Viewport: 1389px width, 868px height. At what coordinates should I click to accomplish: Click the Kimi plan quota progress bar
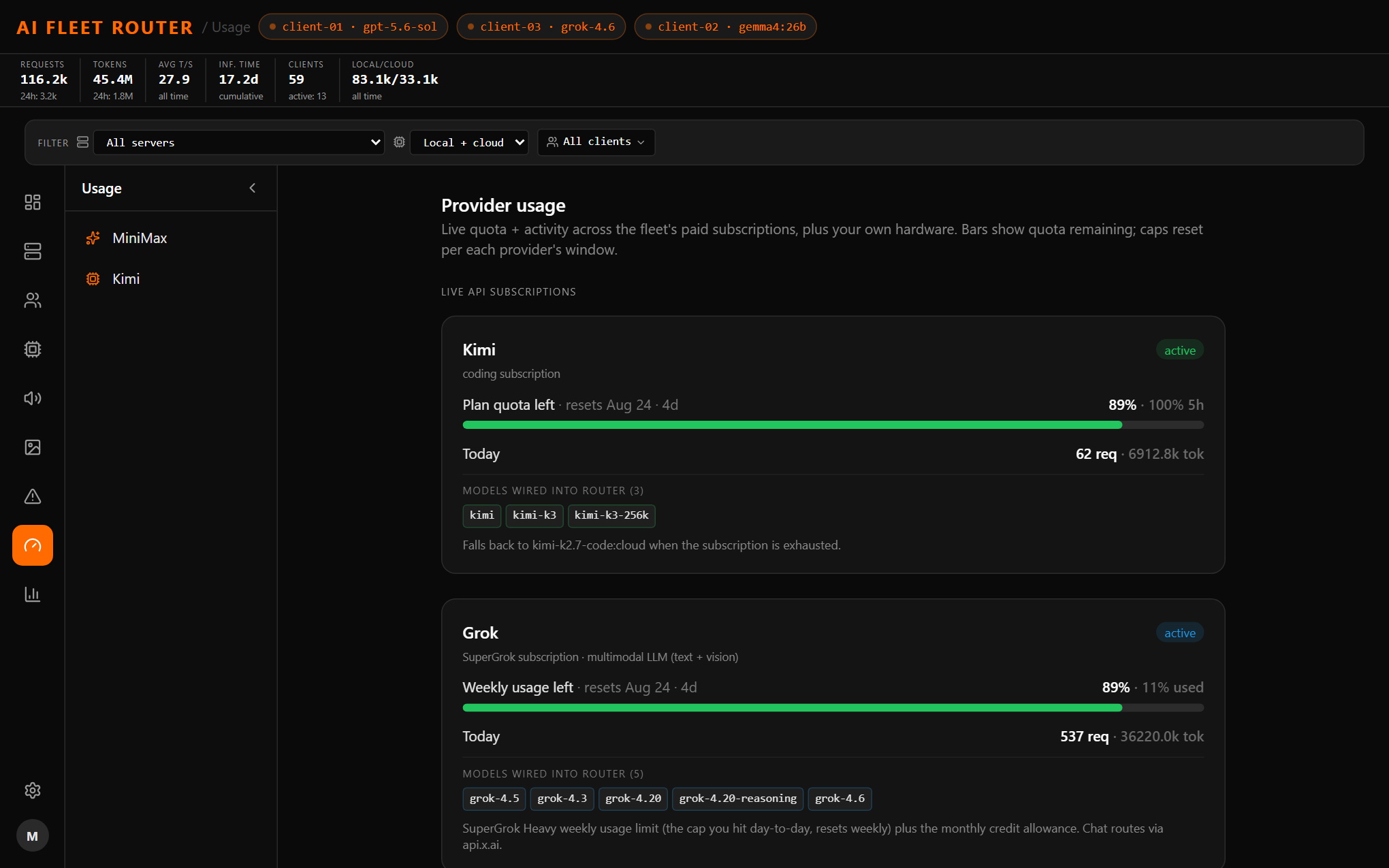point(833,425)
